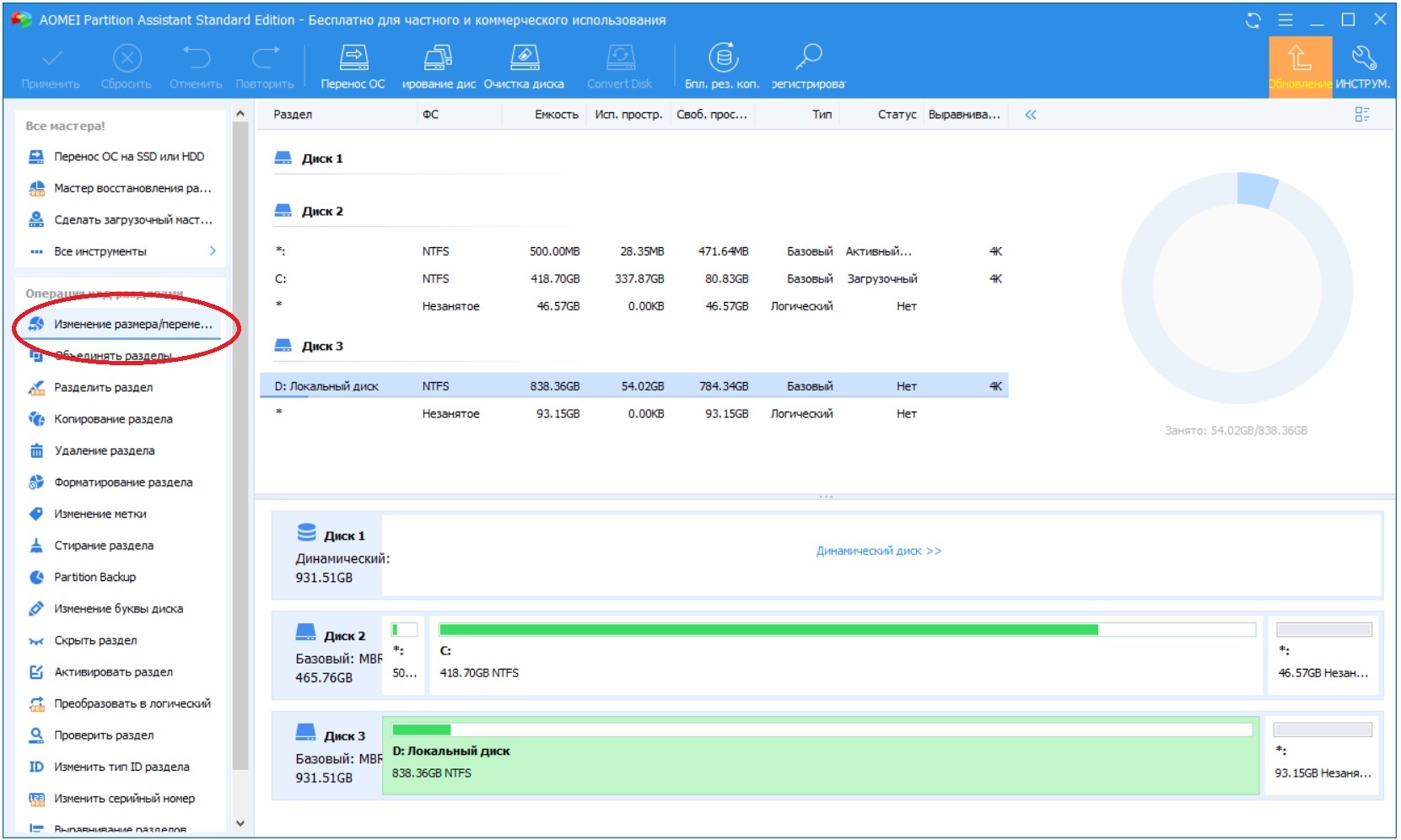Screen dimensions: 1401x840
Task: Sort by the Емкость column header
Action: 556,115
